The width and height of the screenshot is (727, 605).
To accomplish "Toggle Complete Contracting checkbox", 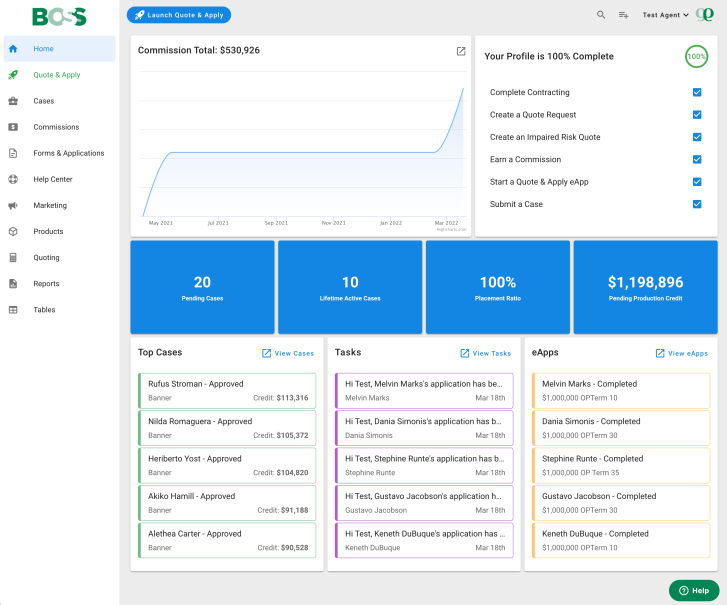I will (x=697, y=92).
